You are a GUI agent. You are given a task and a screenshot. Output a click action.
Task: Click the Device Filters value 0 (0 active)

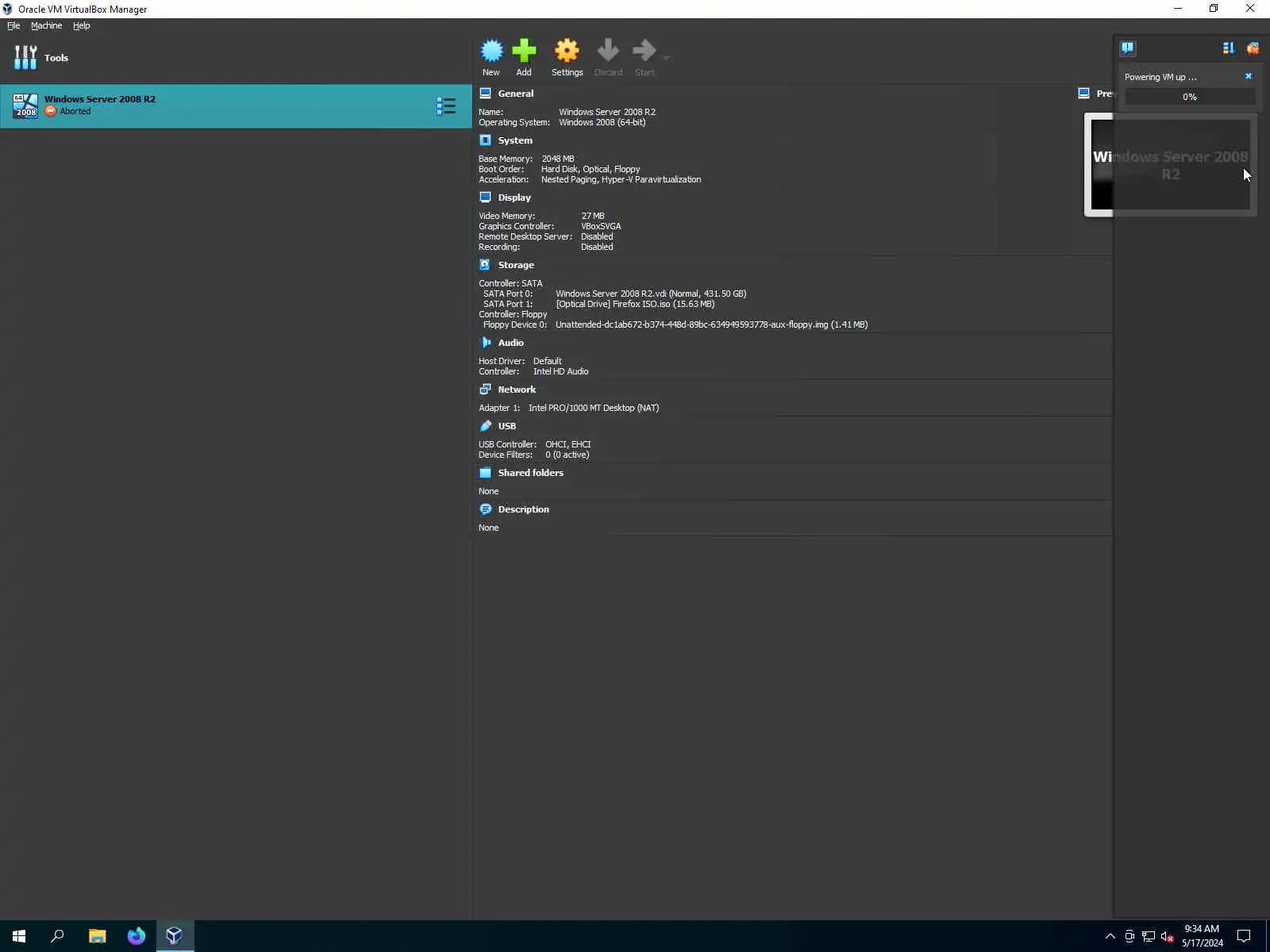click(568, 455)
